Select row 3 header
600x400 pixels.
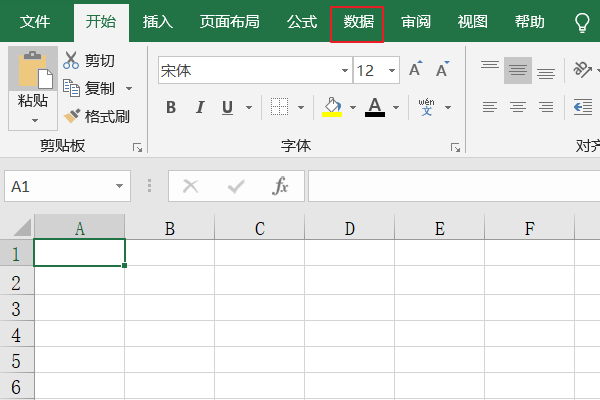(x=16, y=309)
